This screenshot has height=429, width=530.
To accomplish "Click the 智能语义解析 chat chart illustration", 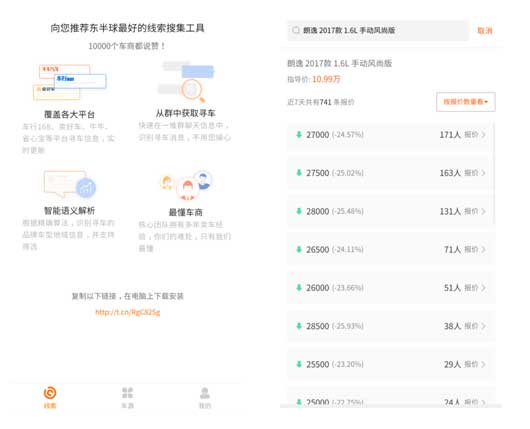I will pos(70,185).
